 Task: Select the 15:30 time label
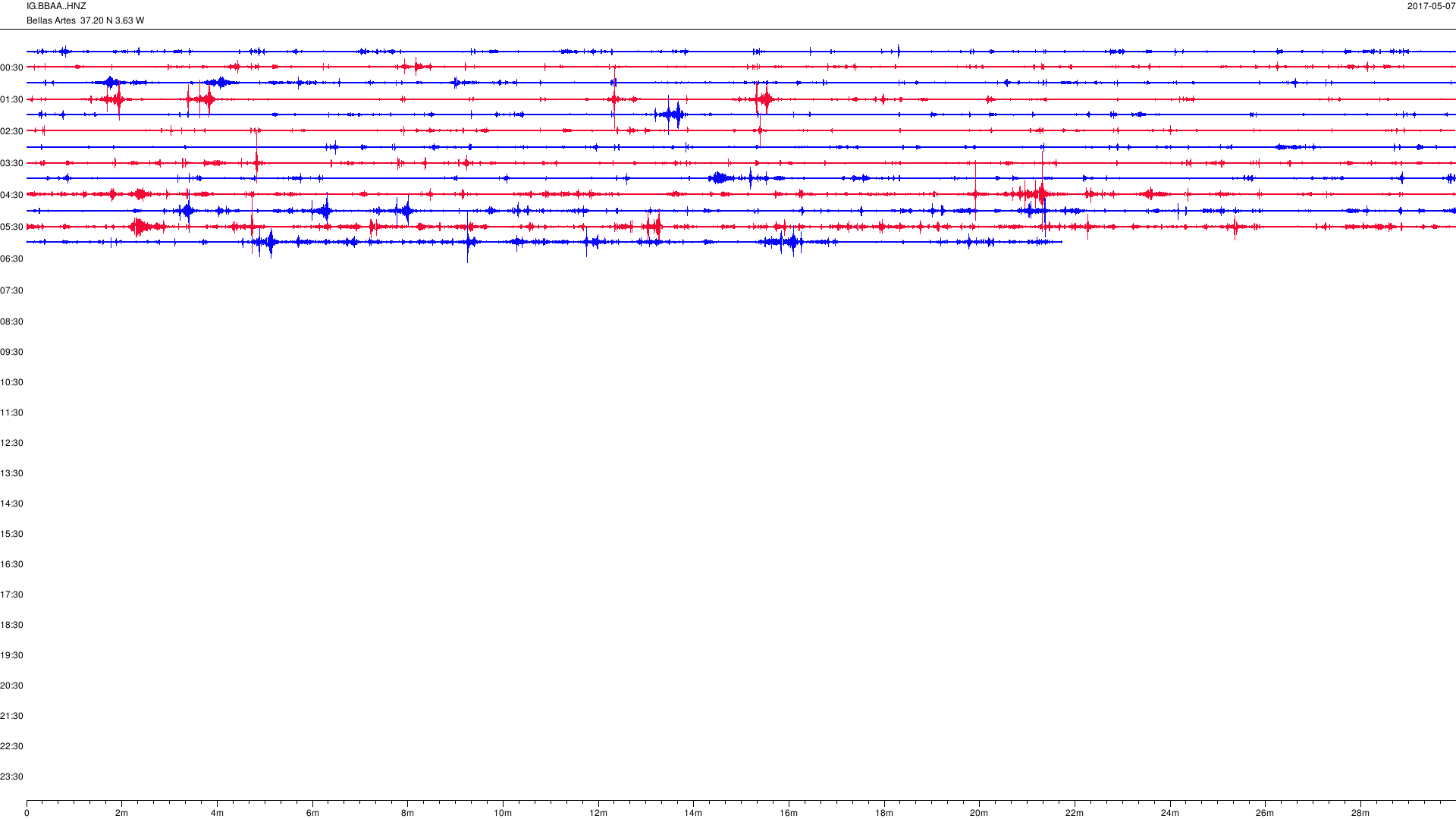pyautogui.click(x=11, y=534)
